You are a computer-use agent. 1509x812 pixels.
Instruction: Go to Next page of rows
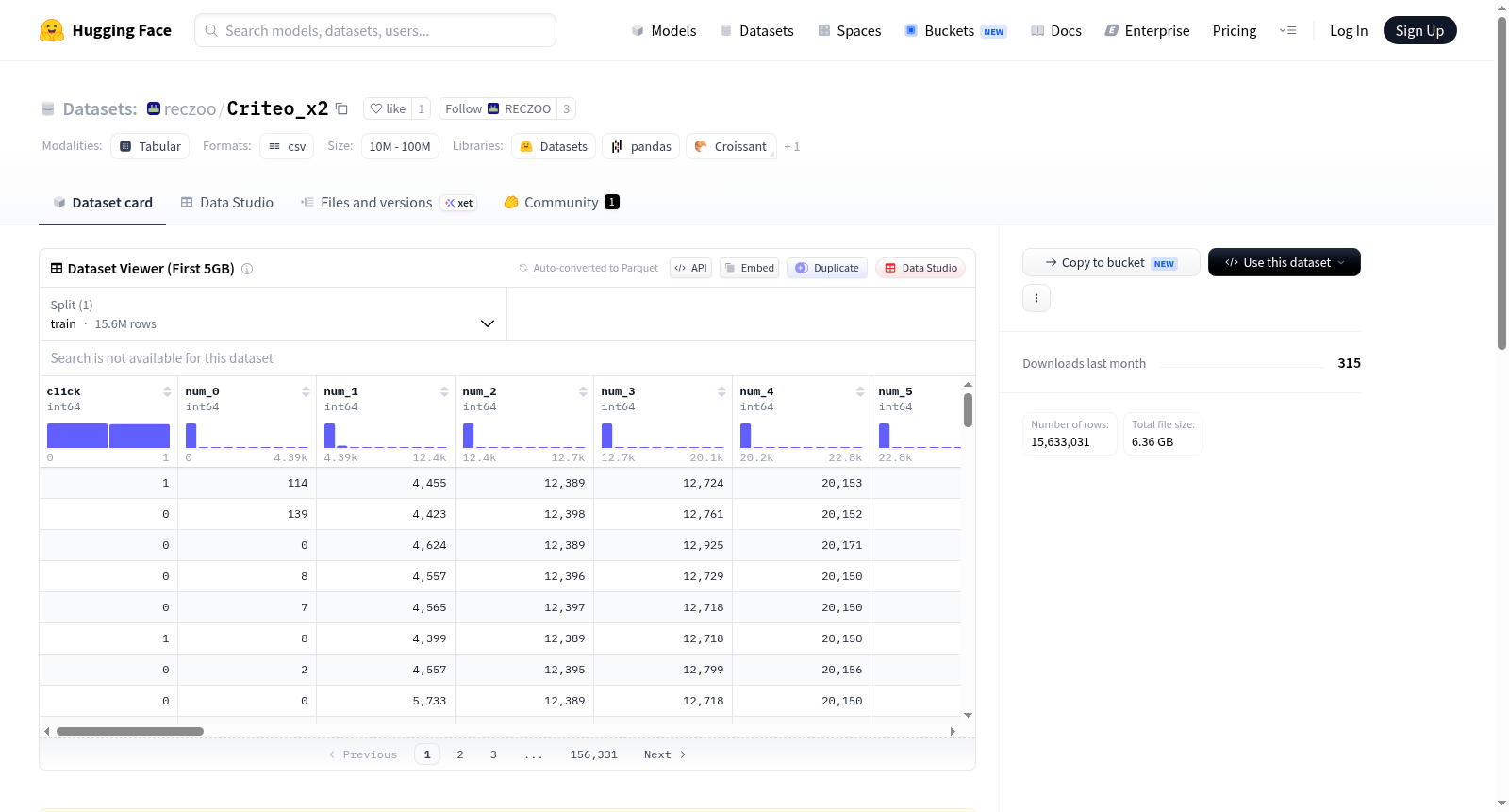click(665, 754)
